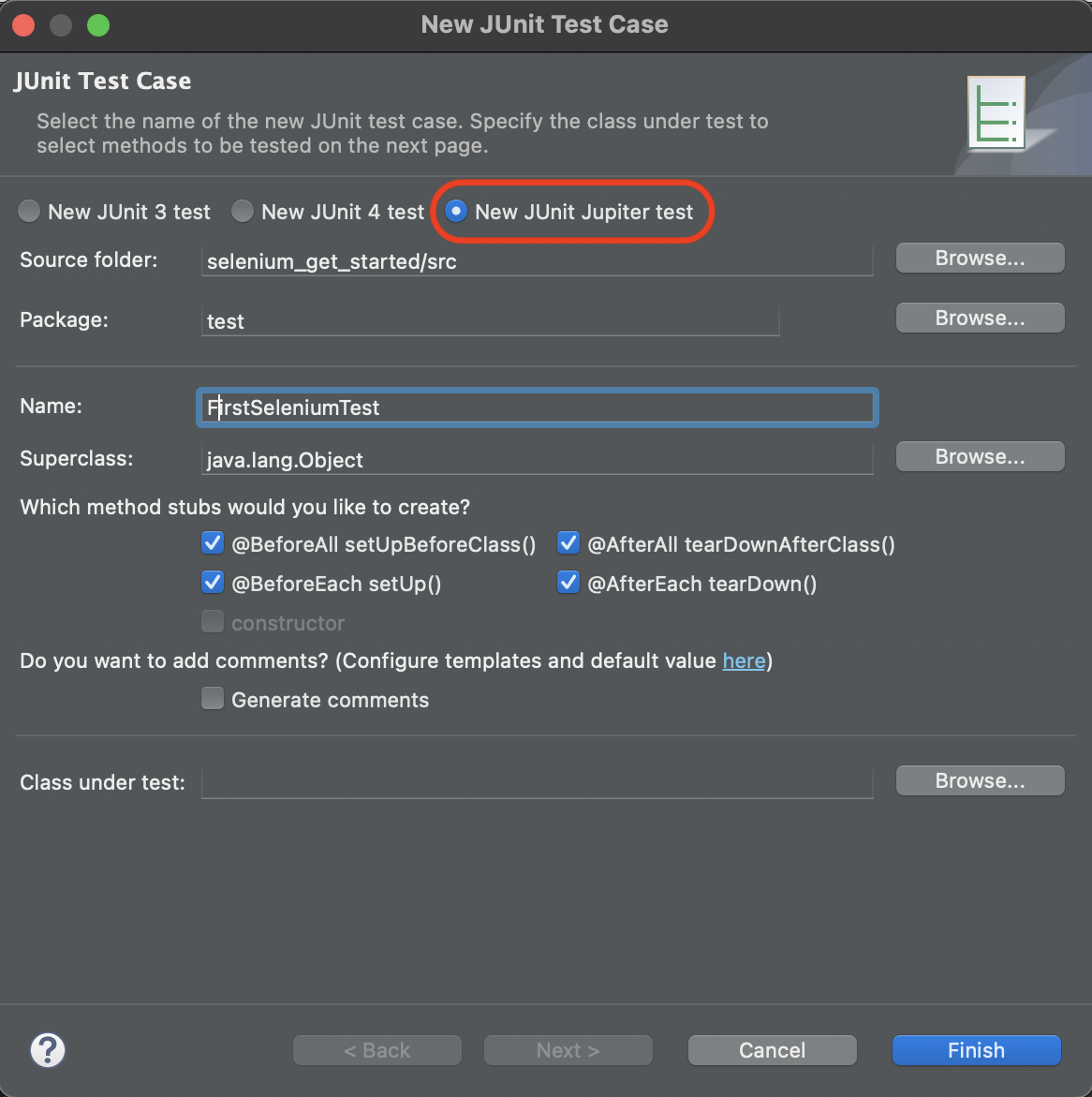Focus the Name field with FirstSeleniumTest
Screen dimensions: 1092x1097
click(538, 408)
